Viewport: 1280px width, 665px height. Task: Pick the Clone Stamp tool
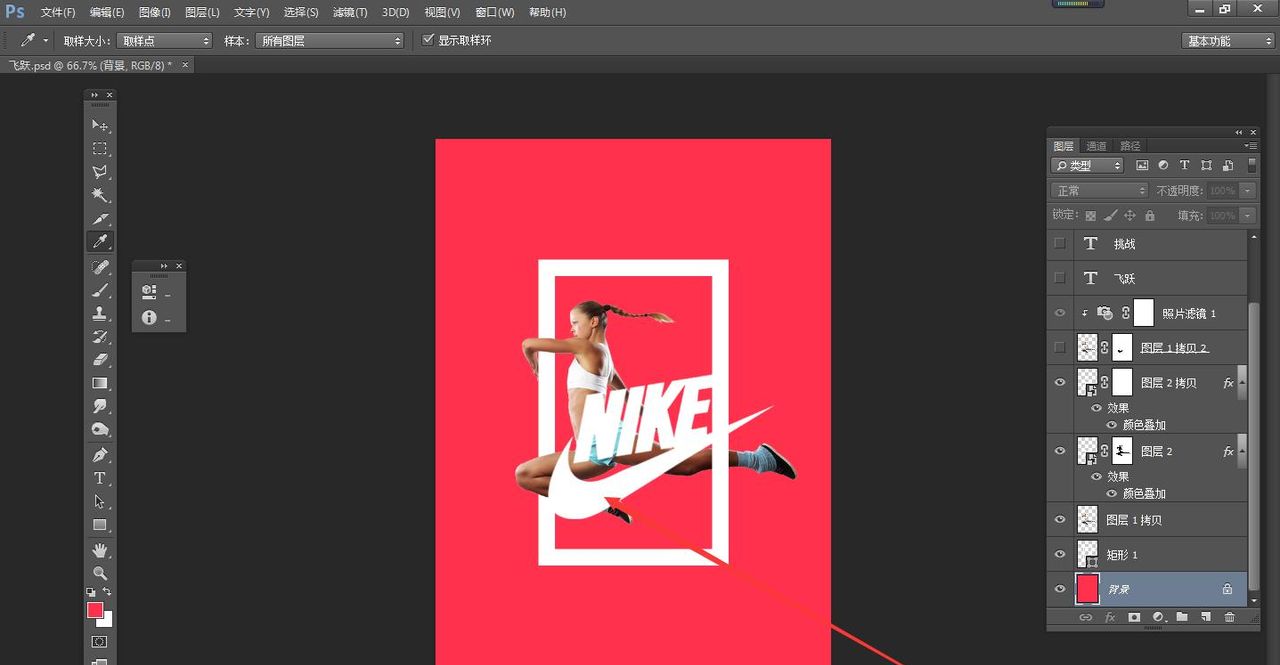pos(100,313)
